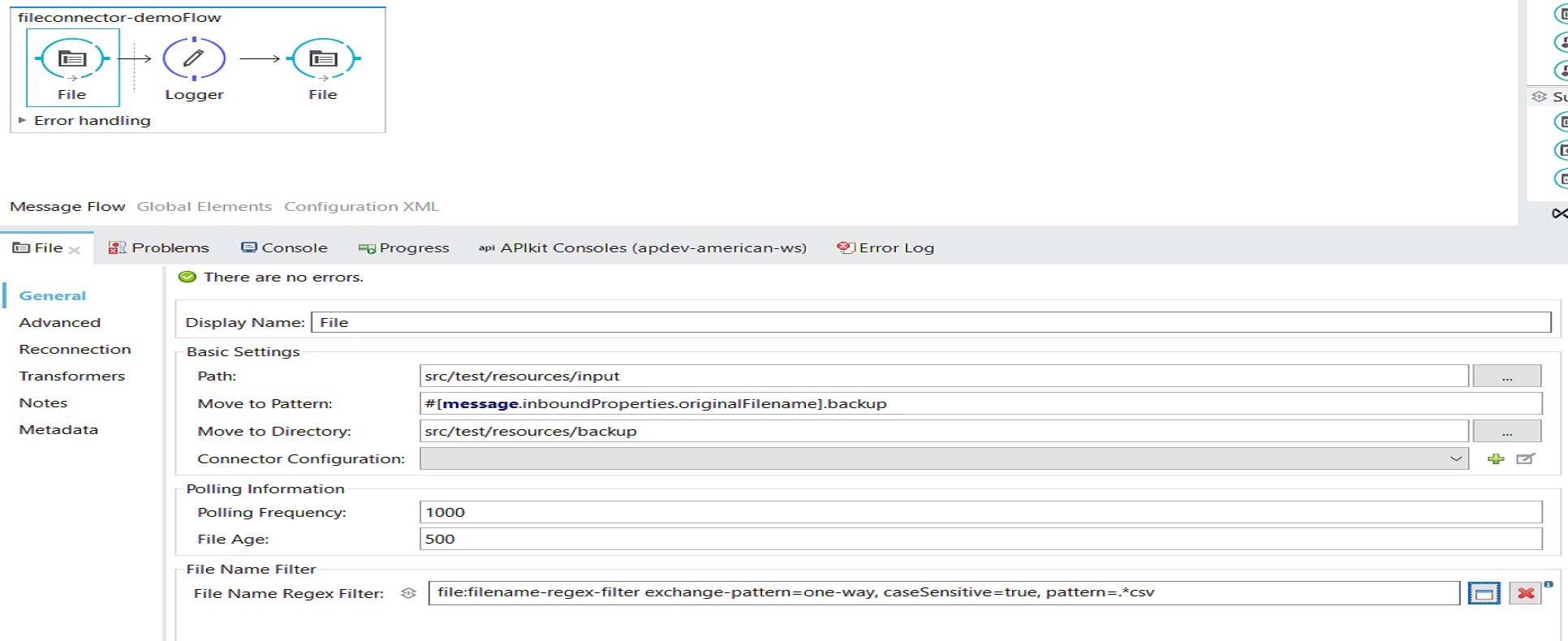Browse for the Path directory
This screenshot has width=1568, height=641.
click(x=1506, y=376)
